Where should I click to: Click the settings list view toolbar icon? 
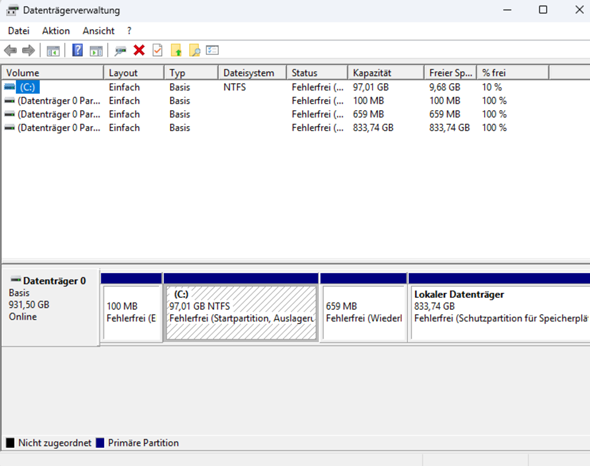click(x=212, y=50)
